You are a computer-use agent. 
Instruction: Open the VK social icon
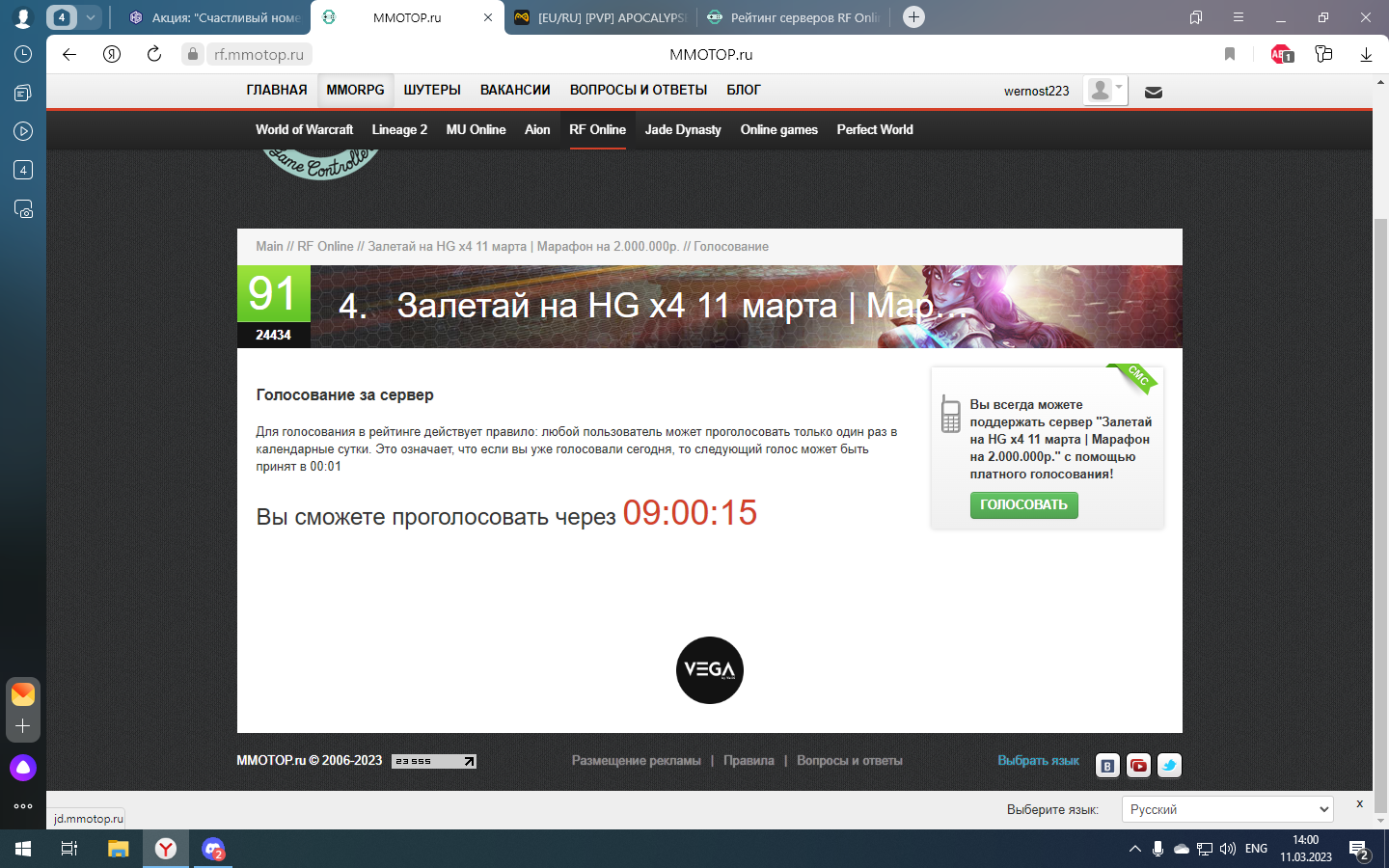(x=1107, y=766)
